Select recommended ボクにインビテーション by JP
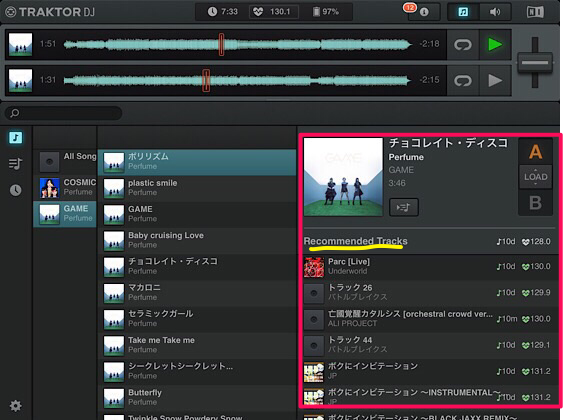This screenshot has width=563, height=420. pyautogui.click(x=429, y=372)
